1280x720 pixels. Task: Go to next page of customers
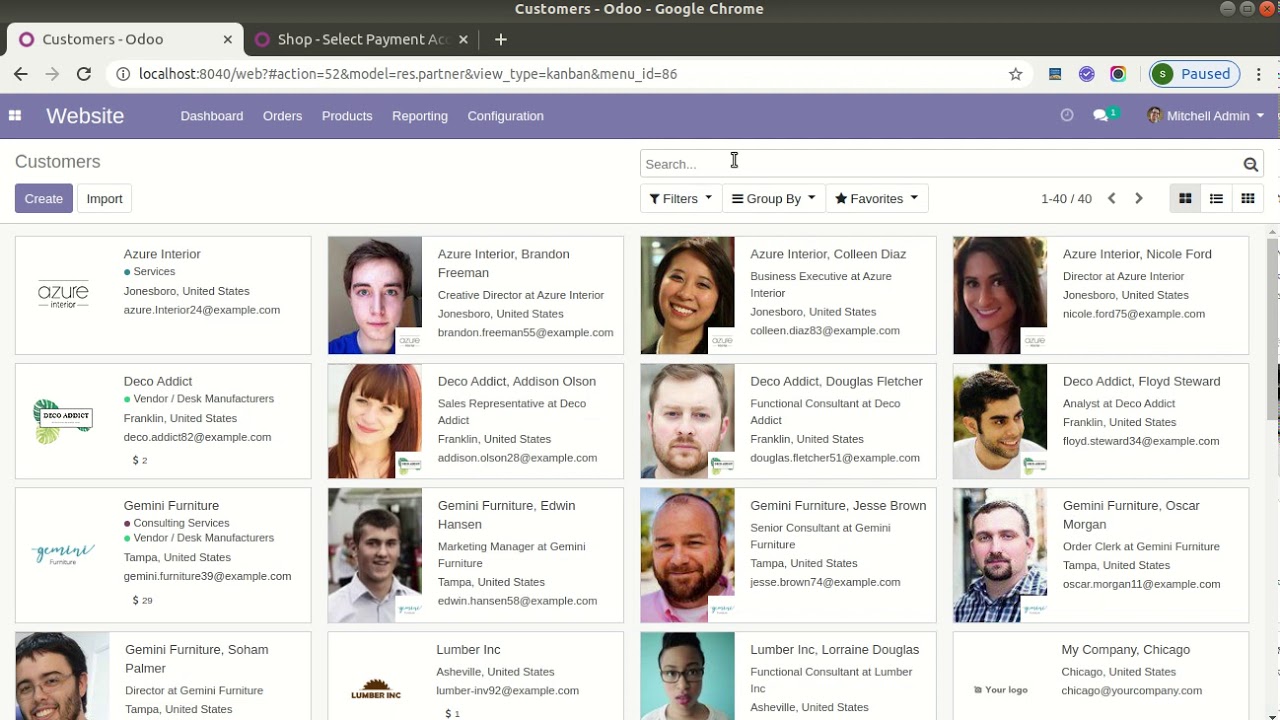1138,199
